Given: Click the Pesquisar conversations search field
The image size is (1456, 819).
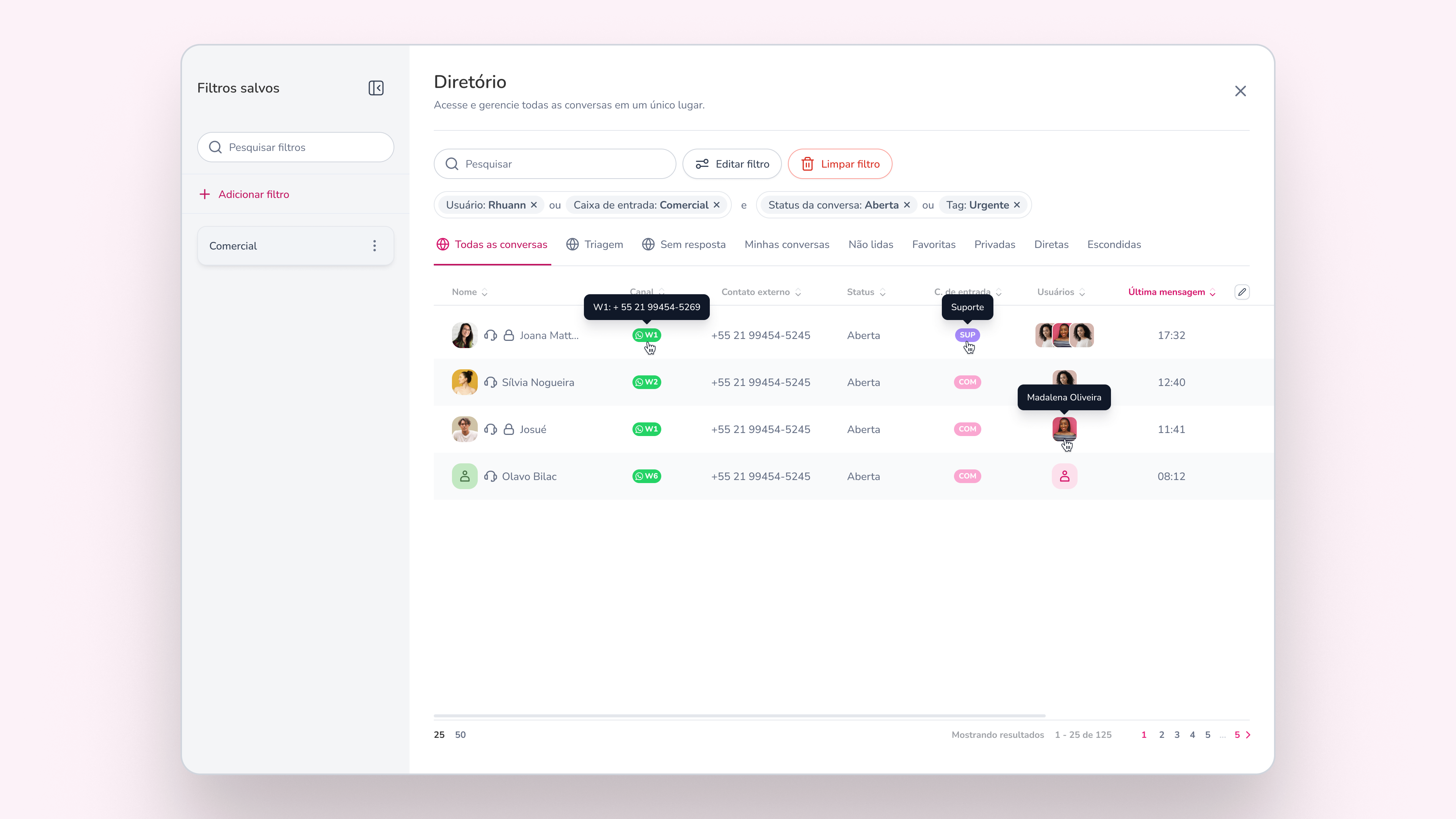Looking at the screenshot, I should 554,164.
